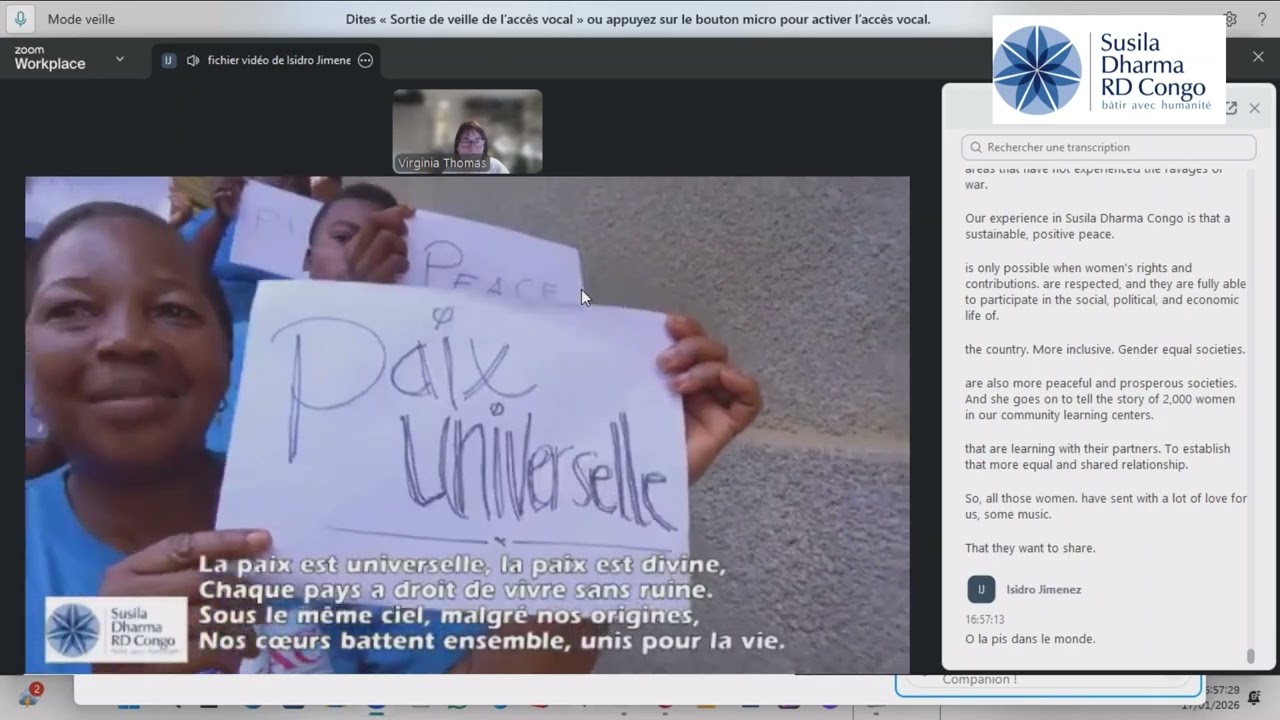Viewport: 1280px width, 720px height.
Task: Close the transcript panel
Action: (1255, 108)
